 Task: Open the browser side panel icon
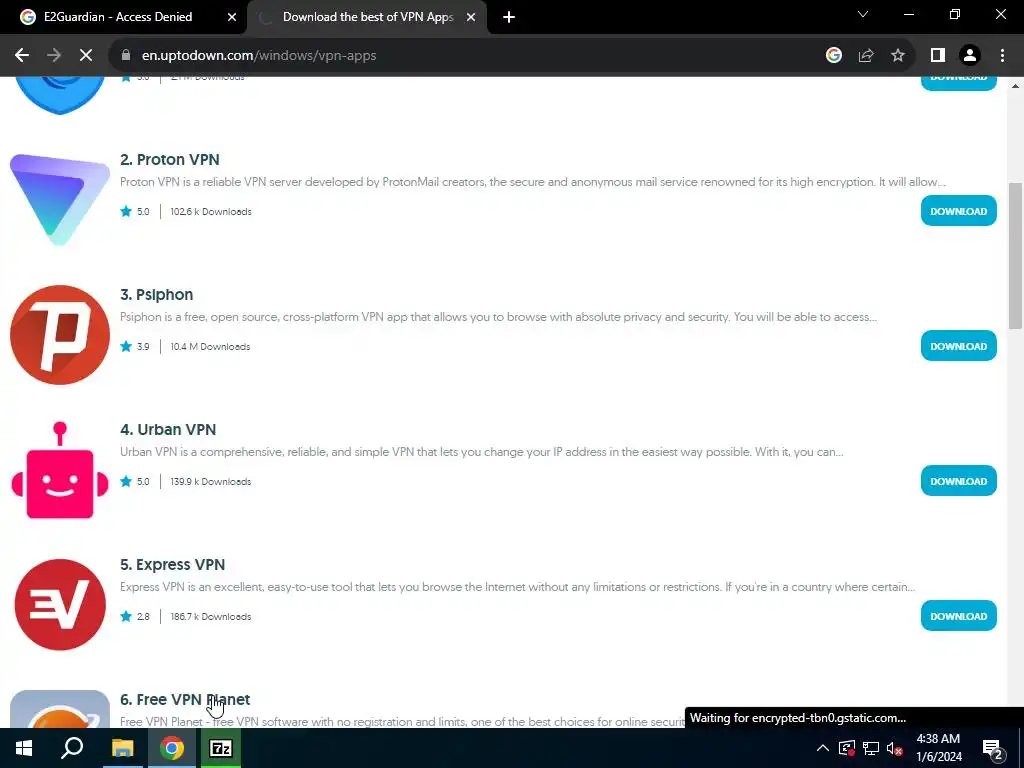[938, 56]
